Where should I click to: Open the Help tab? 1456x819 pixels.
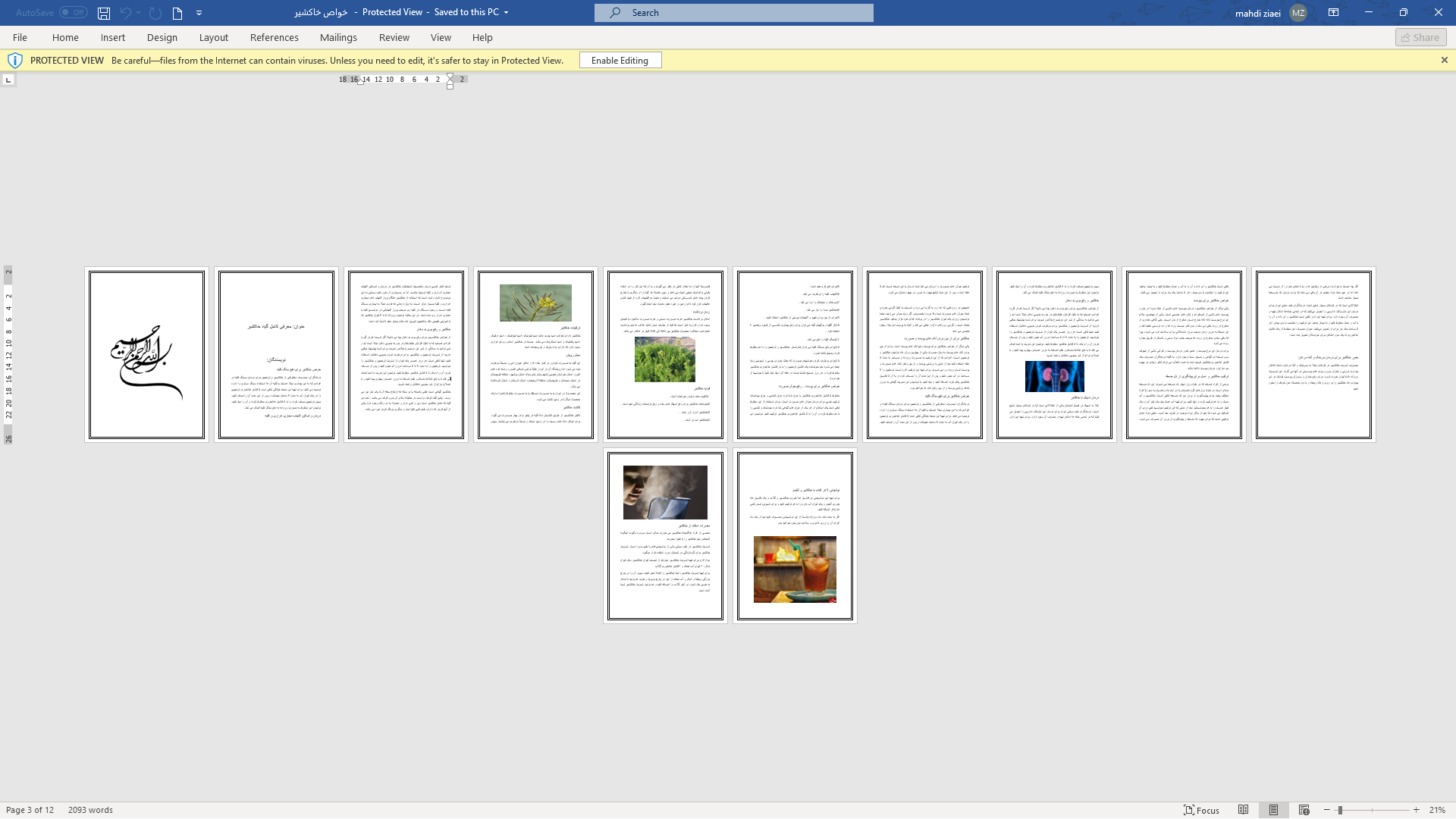(x=482, y=37)
